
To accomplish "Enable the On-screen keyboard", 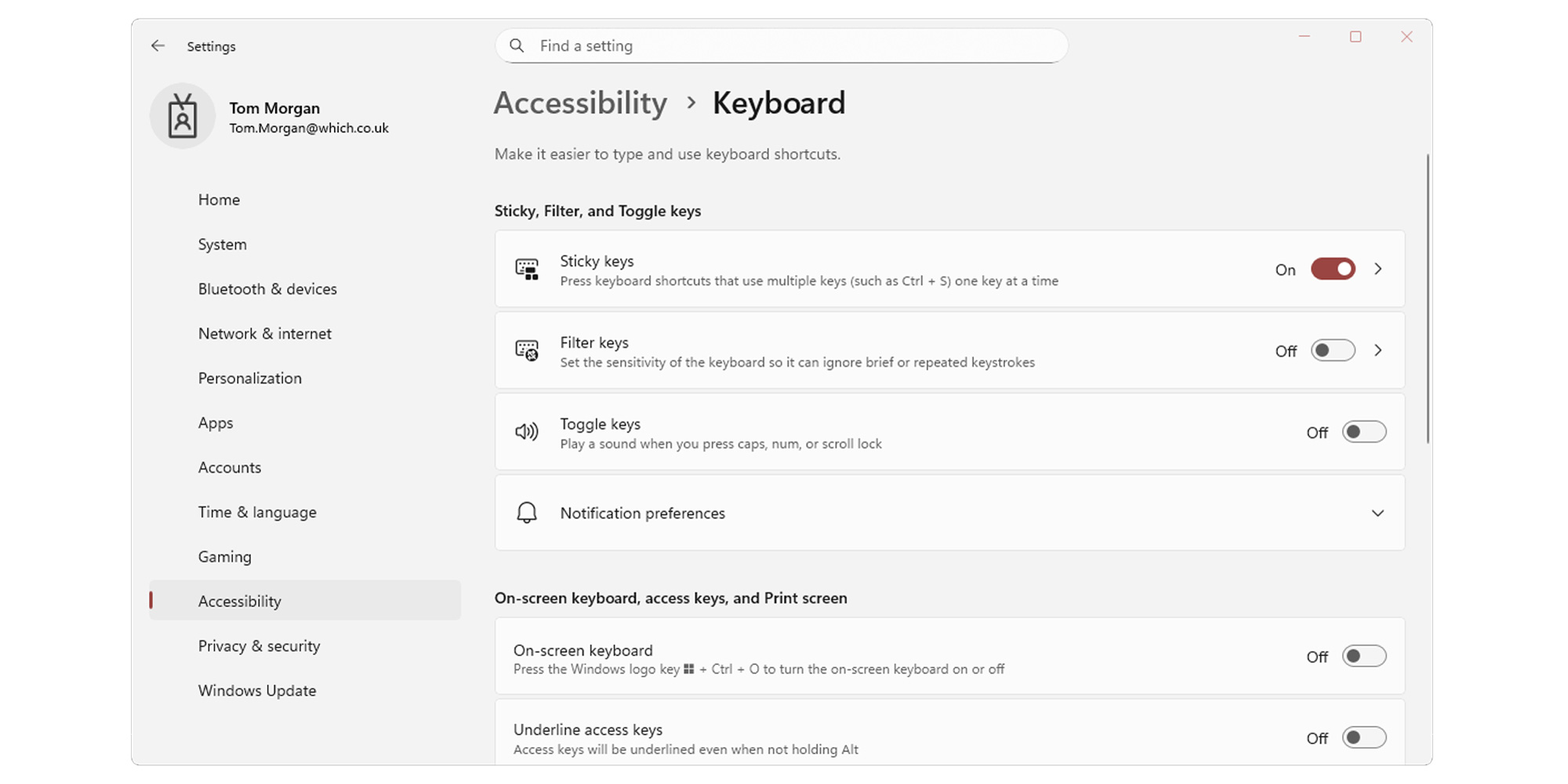I will coord(1364,657).
